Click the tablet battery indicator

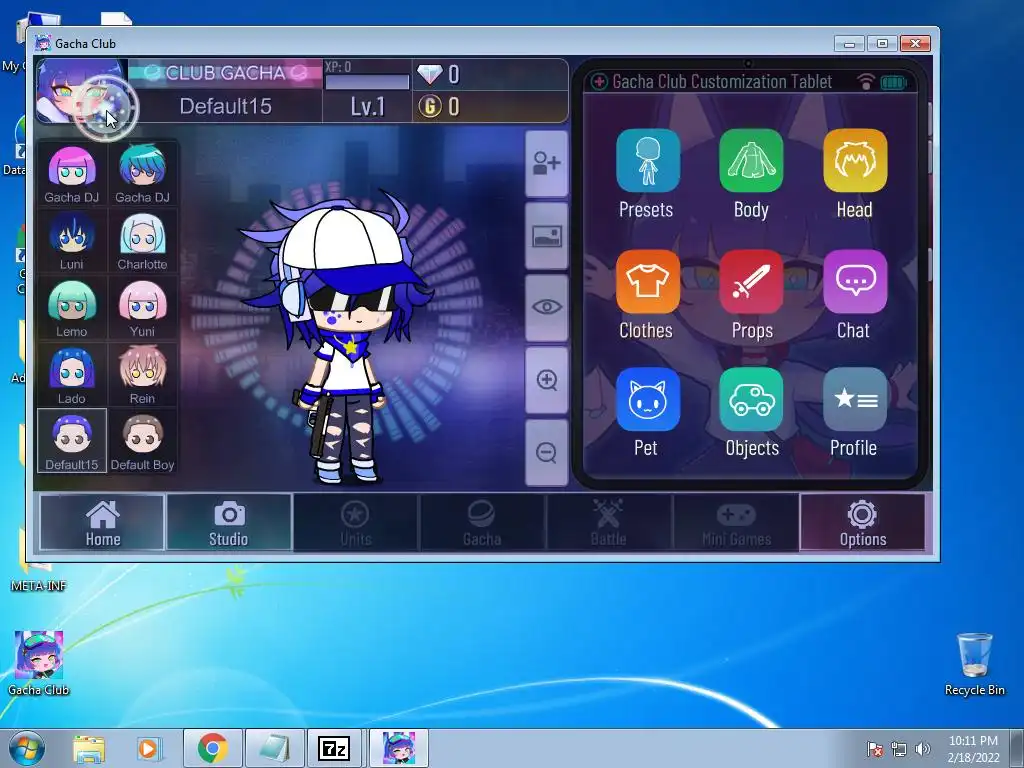[x=893, y=82]
